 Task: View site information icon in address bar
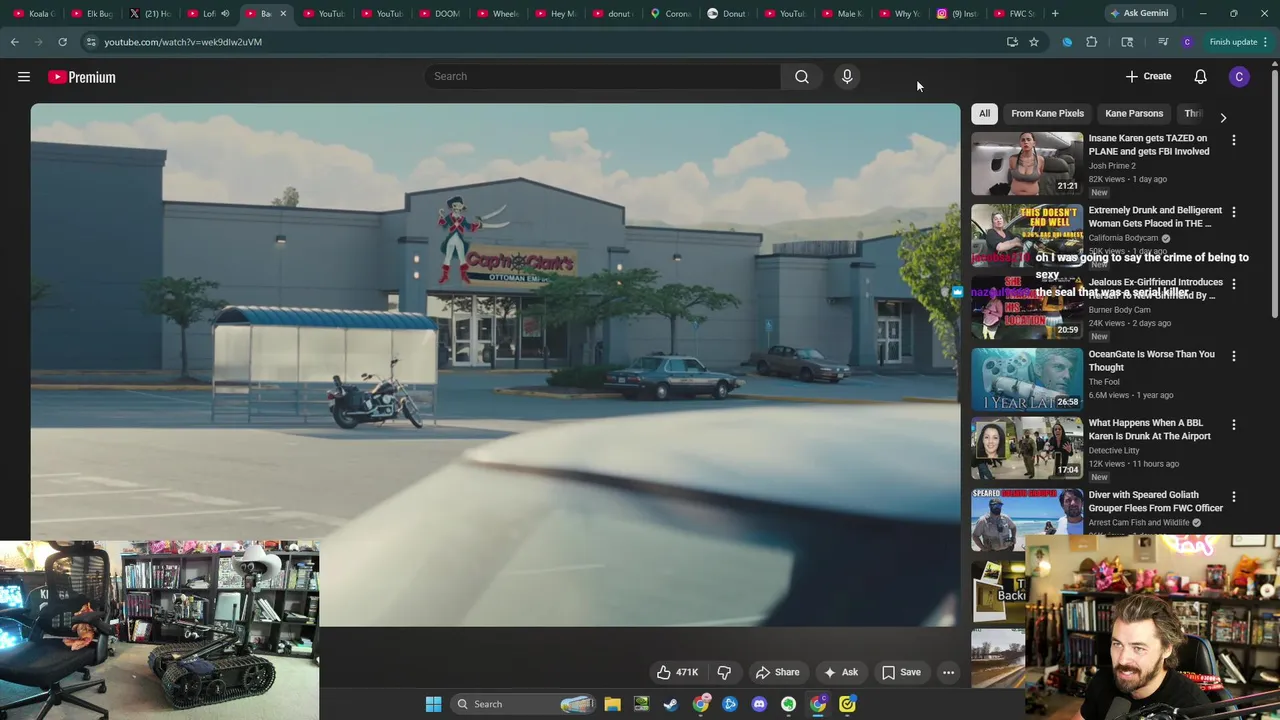(x=91, y=42)
